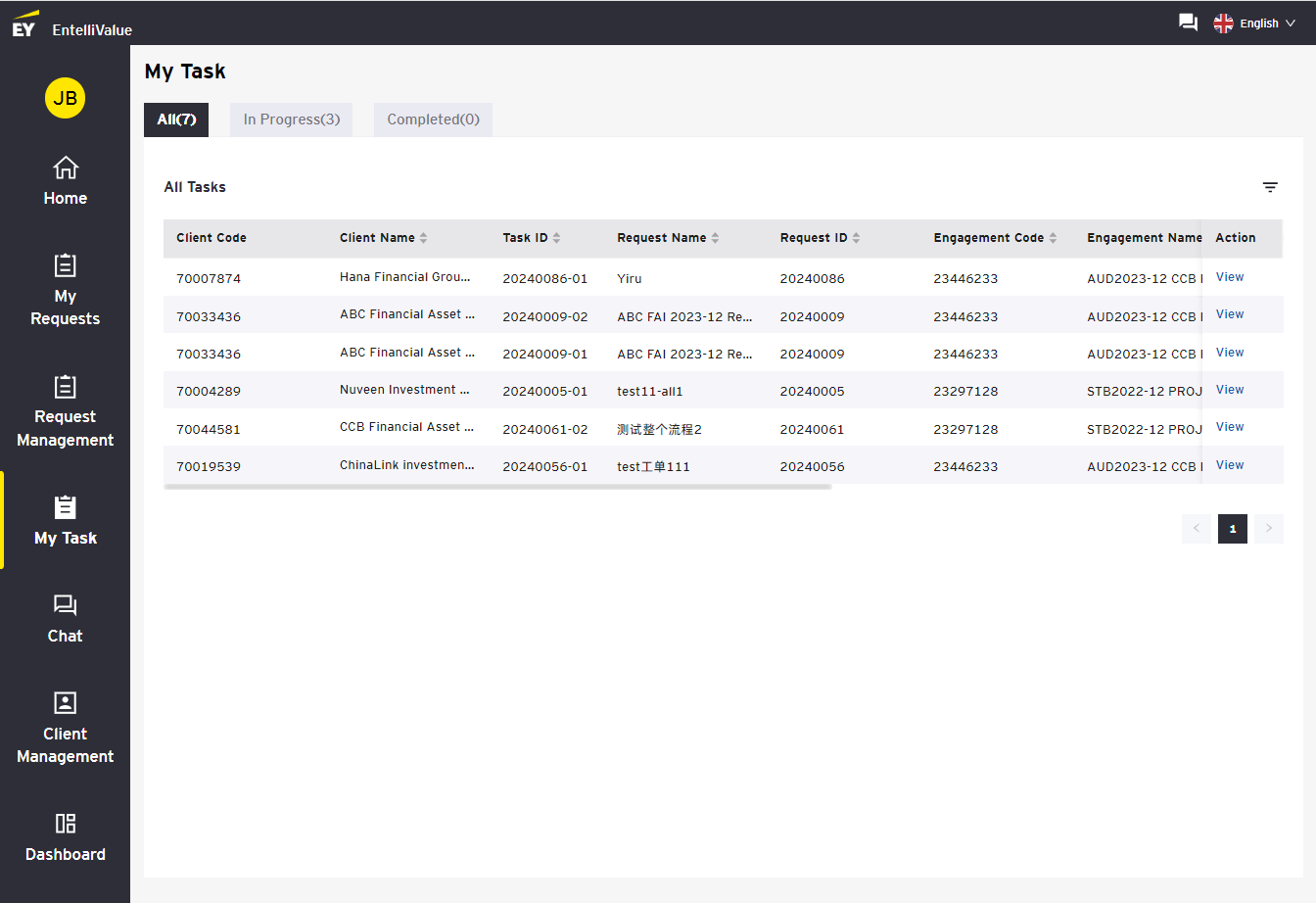Viewport: 1316px width, 903px height.
Task: Click task ID 20240005-01
Action: [545, 392]
